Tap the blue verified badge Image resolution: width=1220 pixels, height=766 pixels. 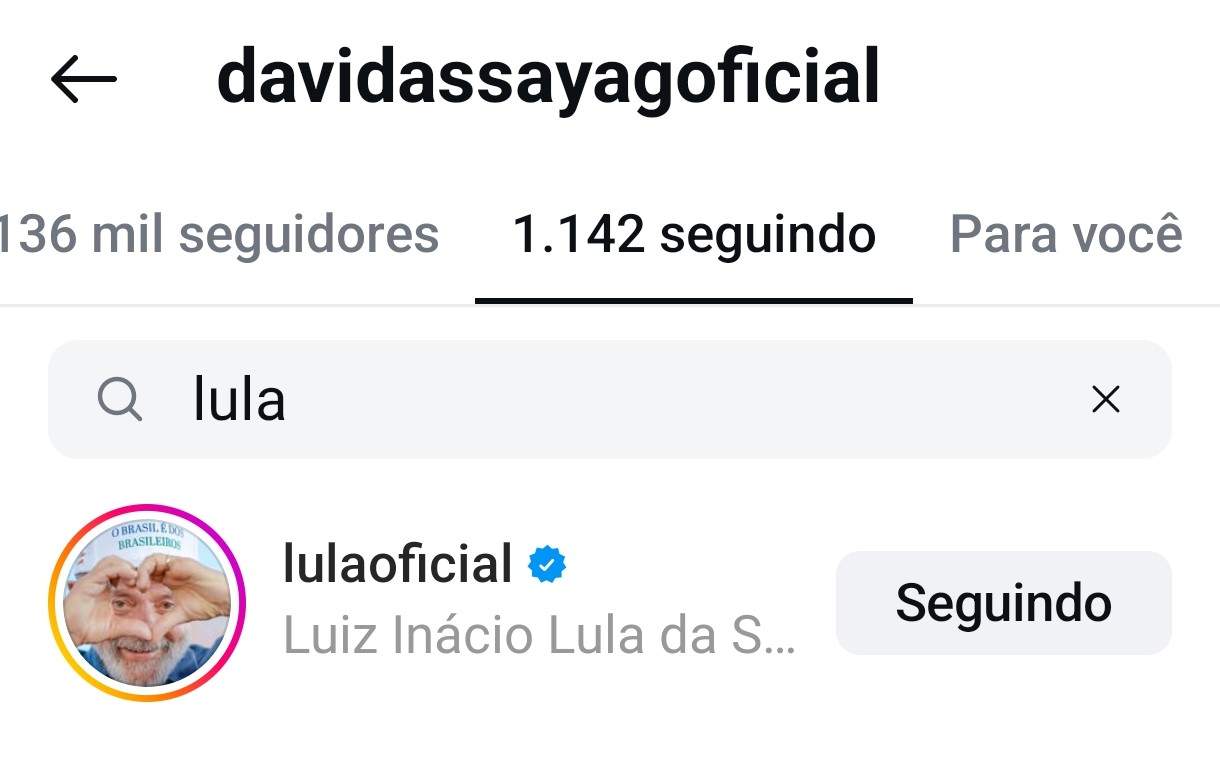(x=547, y=565)
